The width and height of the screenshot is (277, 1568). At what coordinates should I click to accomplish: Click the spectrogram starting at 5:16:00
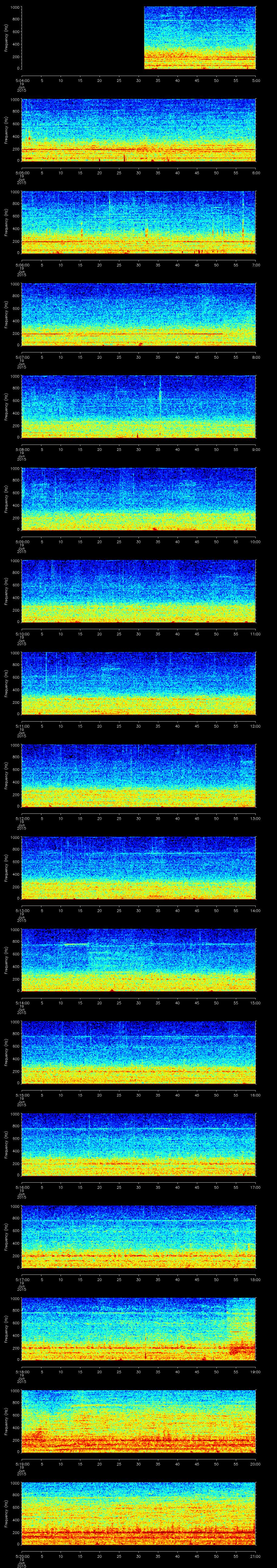point(138,1144)
